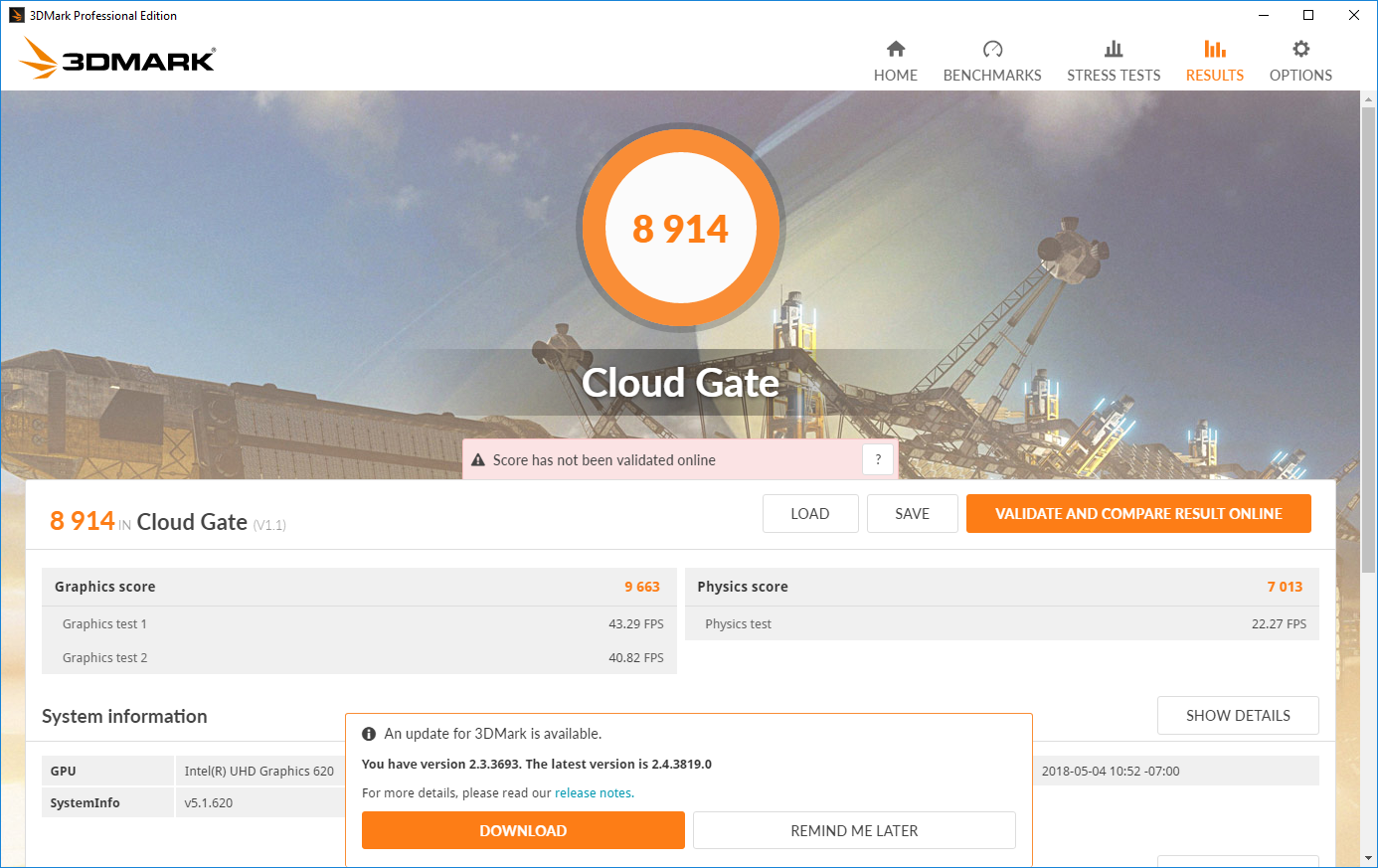Click the System information heading
This screenshot has height=868, width=1378.
[124, 716]
